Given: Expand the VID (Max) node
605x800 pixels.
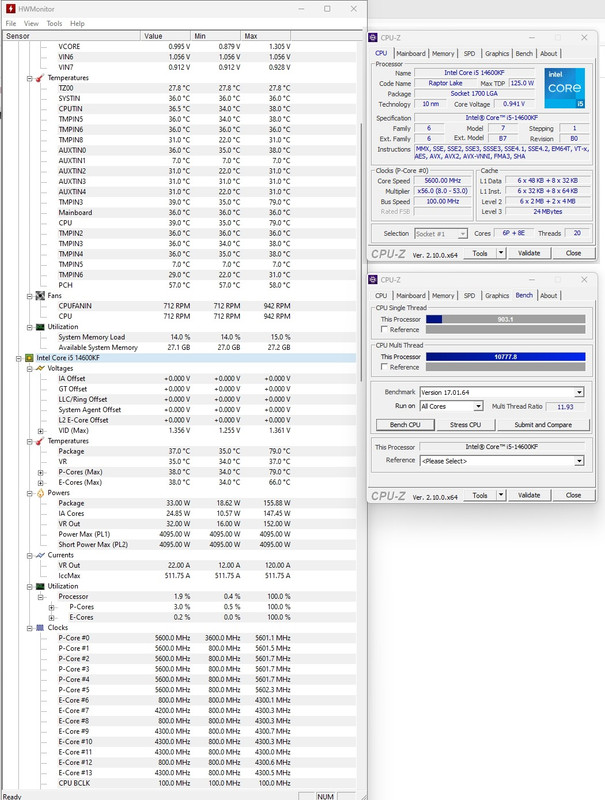Looking at the screenshot, I should (40, 431).
